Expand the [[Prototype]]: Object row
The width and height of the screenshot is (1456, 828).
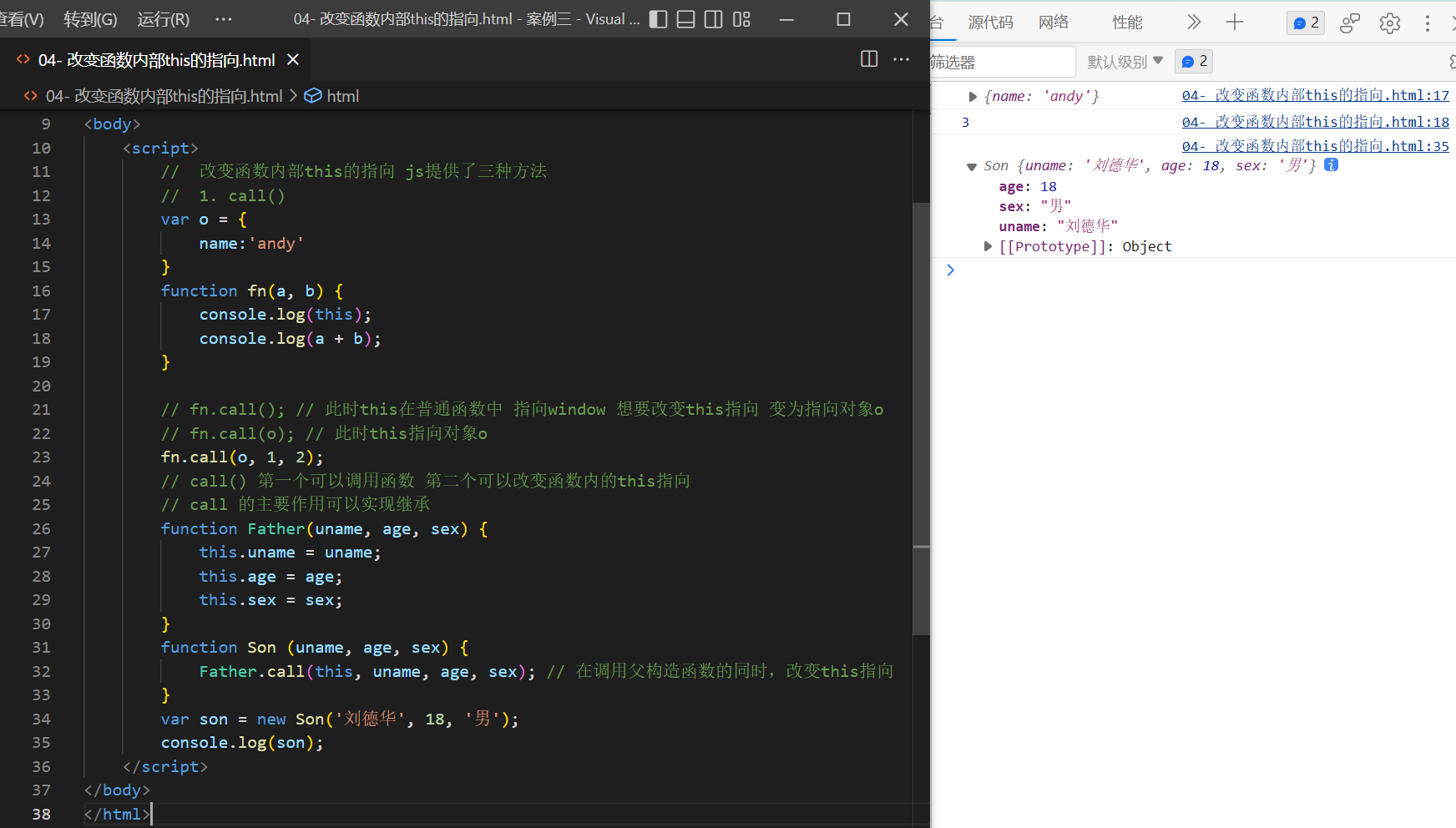pyautogui.click(x=988, y=246)
